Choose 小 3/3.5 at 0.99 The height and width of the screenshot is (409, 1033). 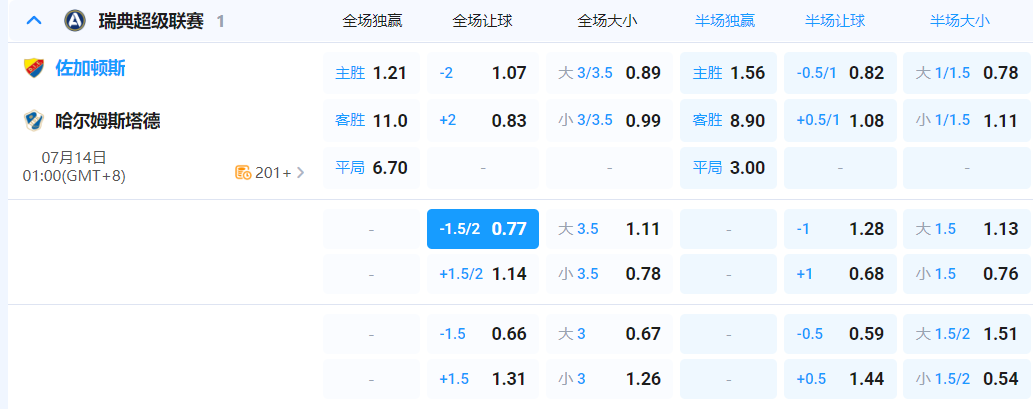tap(609, 120)
